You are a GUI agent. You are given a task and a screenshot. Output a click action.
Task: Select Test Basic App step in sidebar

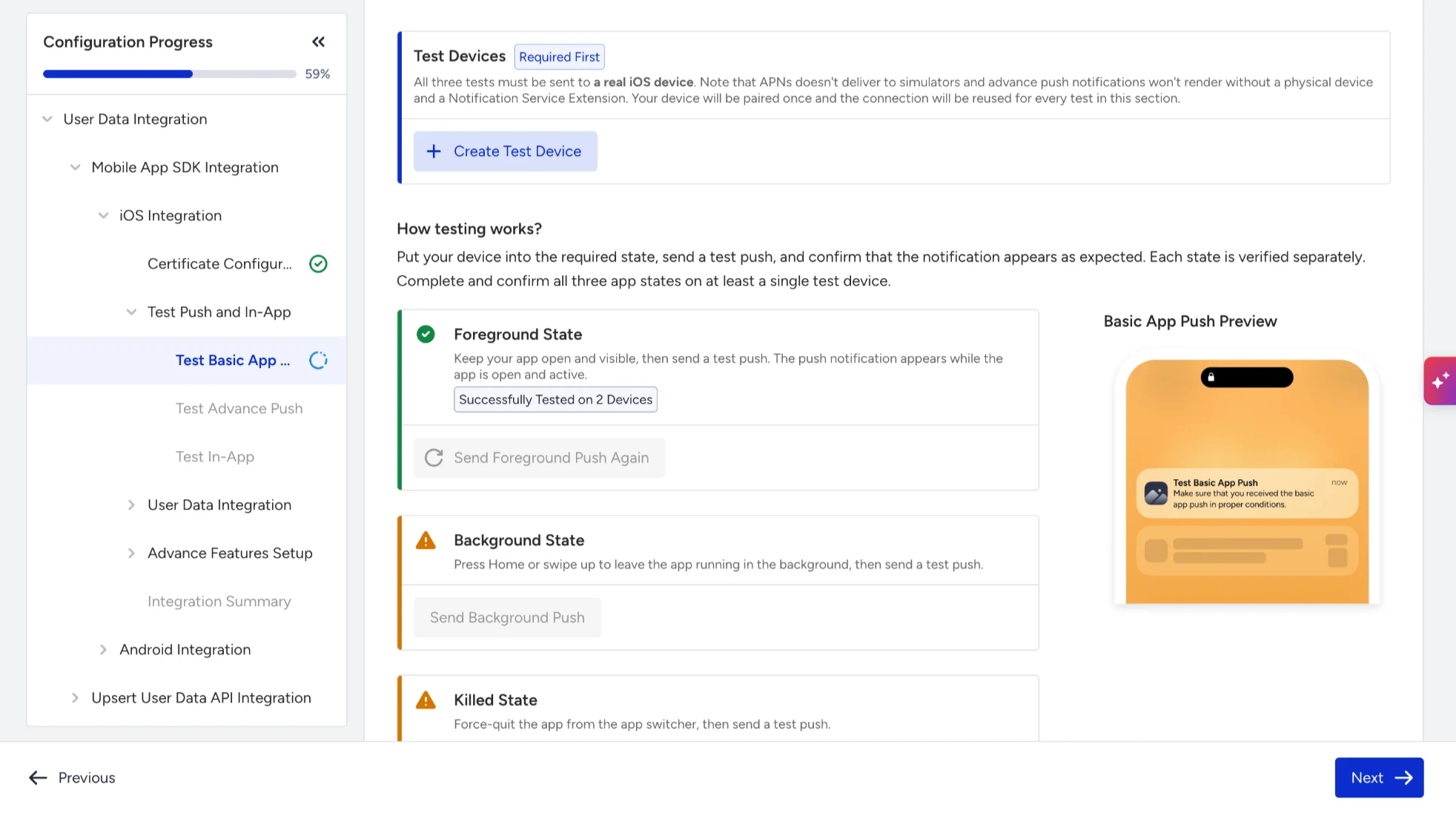coord(187,361)
